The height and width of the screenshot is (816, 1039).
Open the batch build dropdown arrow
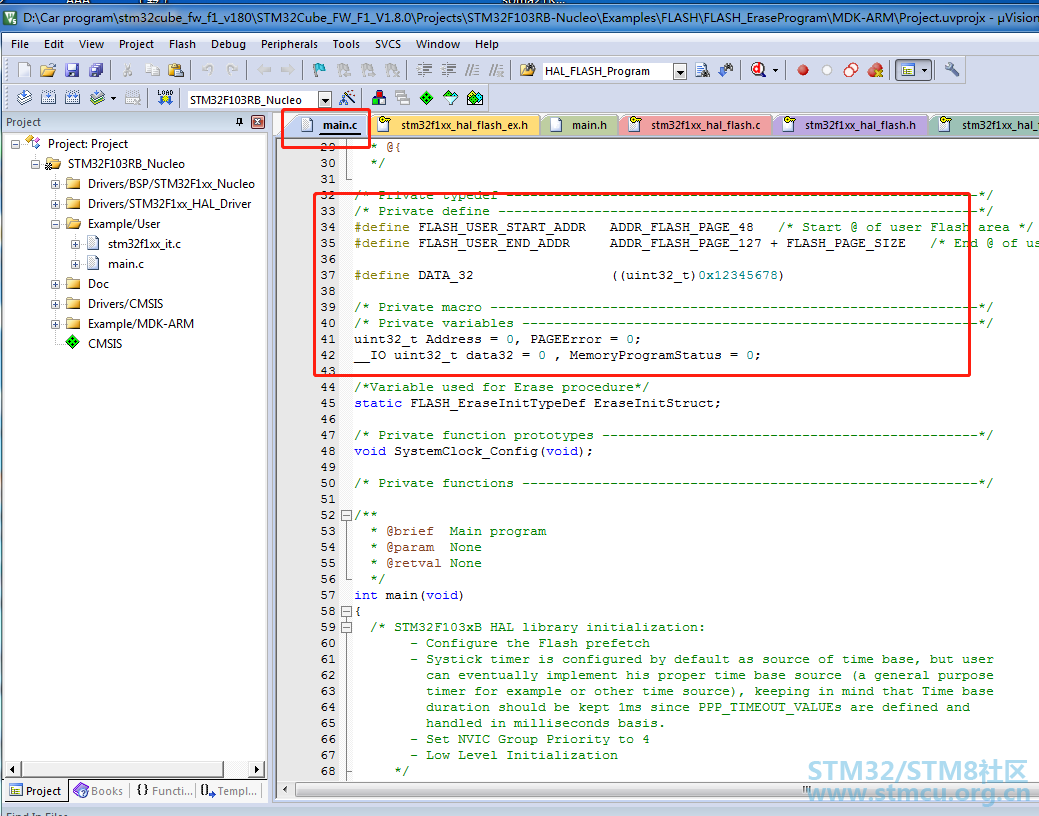[113, 98]
